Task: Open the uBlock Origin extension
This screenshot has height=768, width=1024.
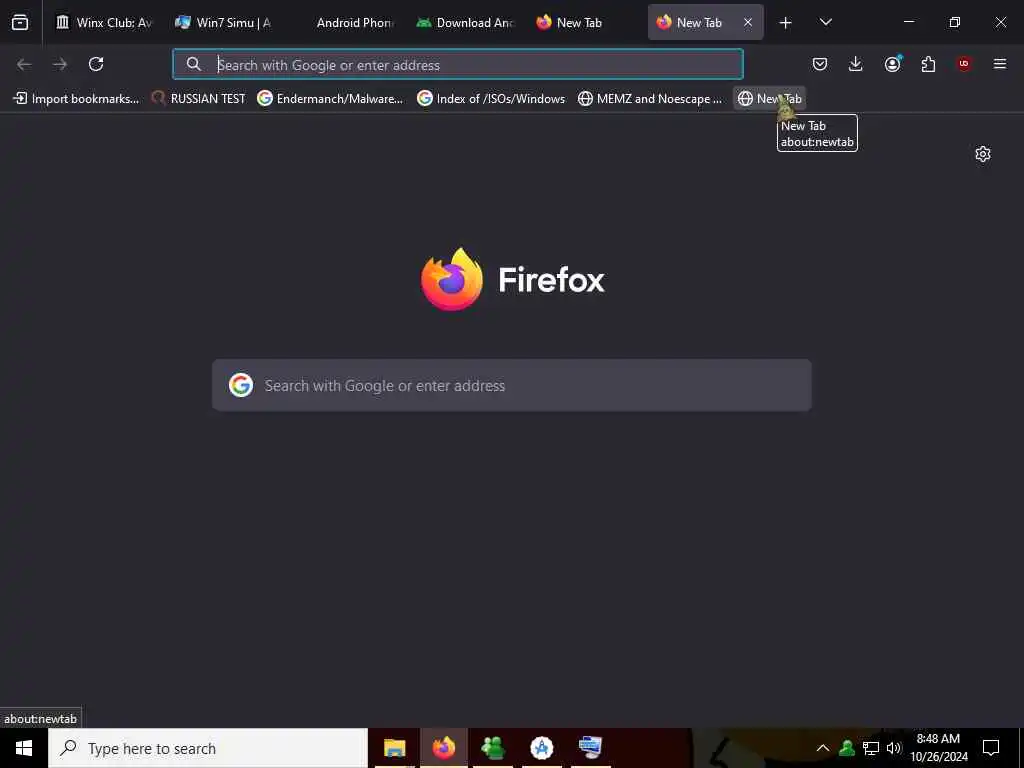Action: tap(964, 64)
